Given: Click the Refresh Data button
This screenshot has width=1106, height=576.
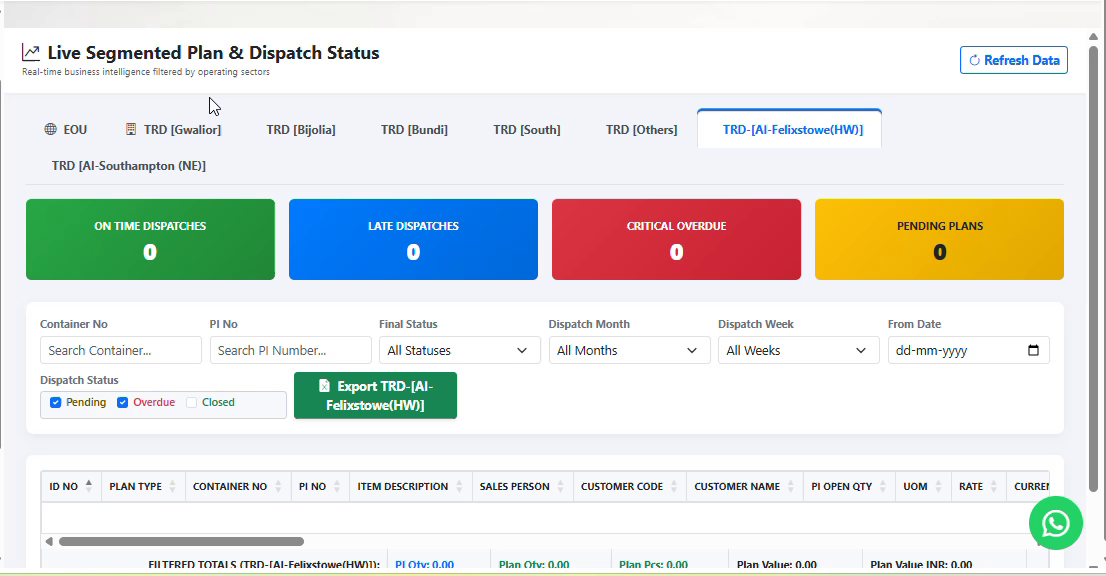Looking at the screenshot, I should [x=1014, y=60].
